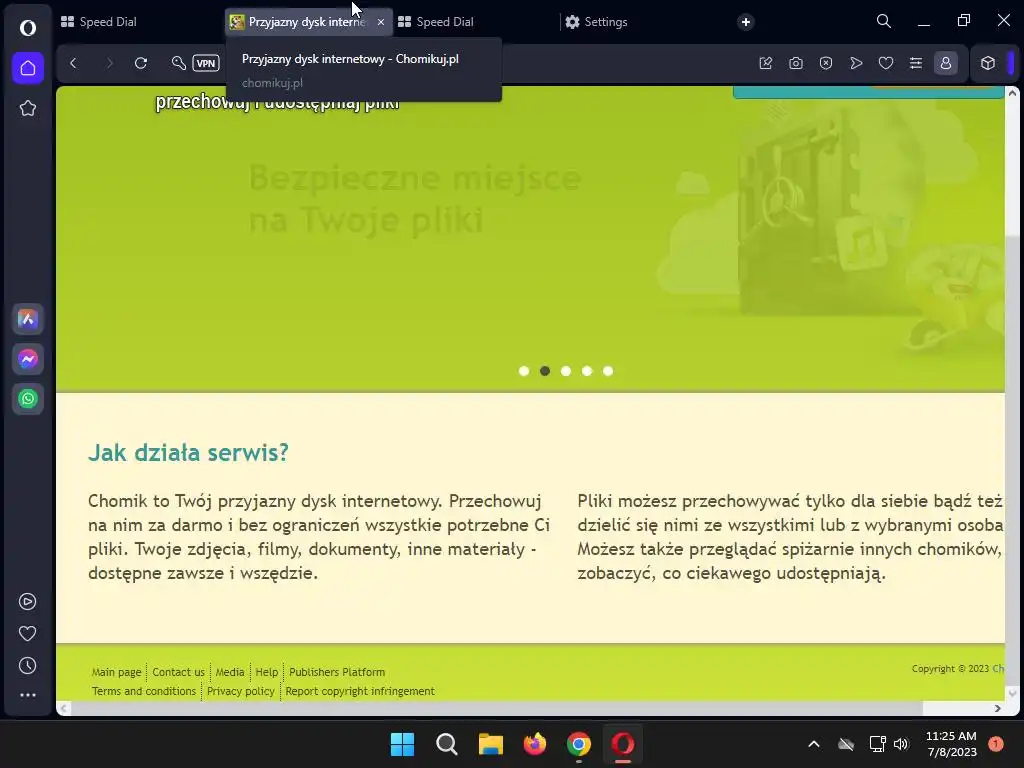Click the address bar search magnifier icon
Image resolution: width=1024 pixels, height=768 pixels.
(x=178, y=63)
